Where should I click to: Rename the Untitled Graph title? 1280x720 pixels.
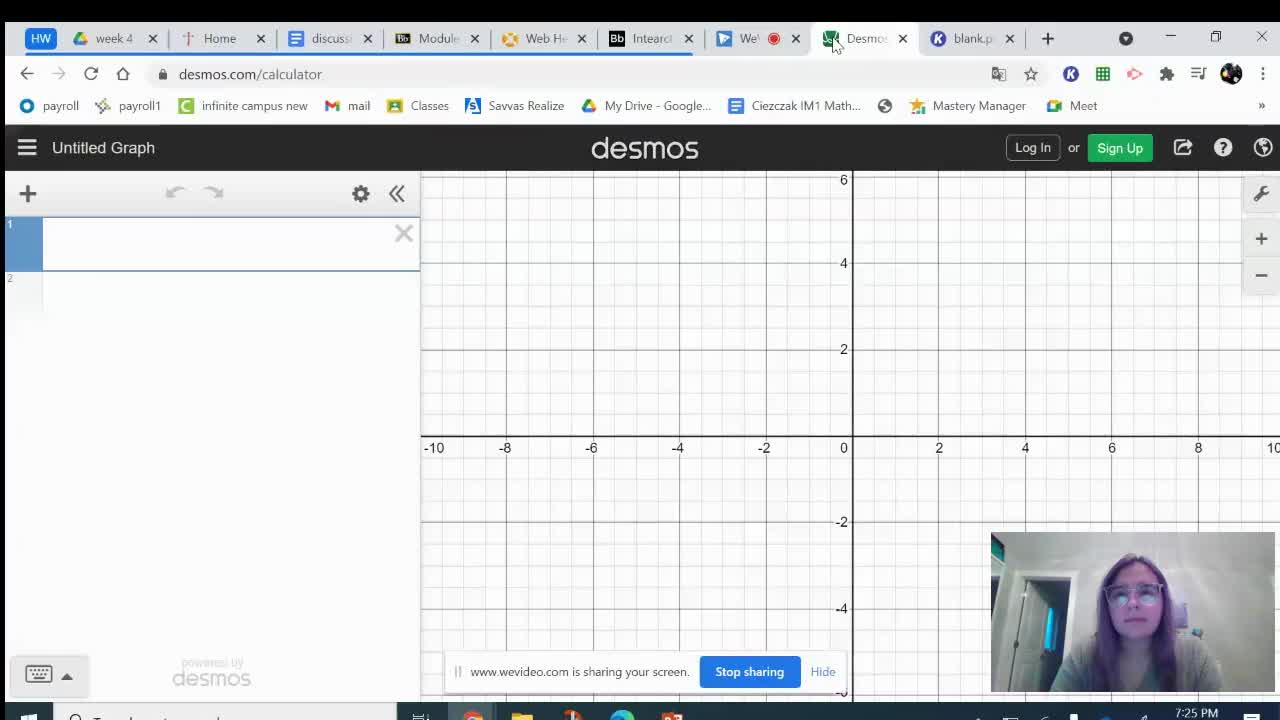(x=103, y=148)
